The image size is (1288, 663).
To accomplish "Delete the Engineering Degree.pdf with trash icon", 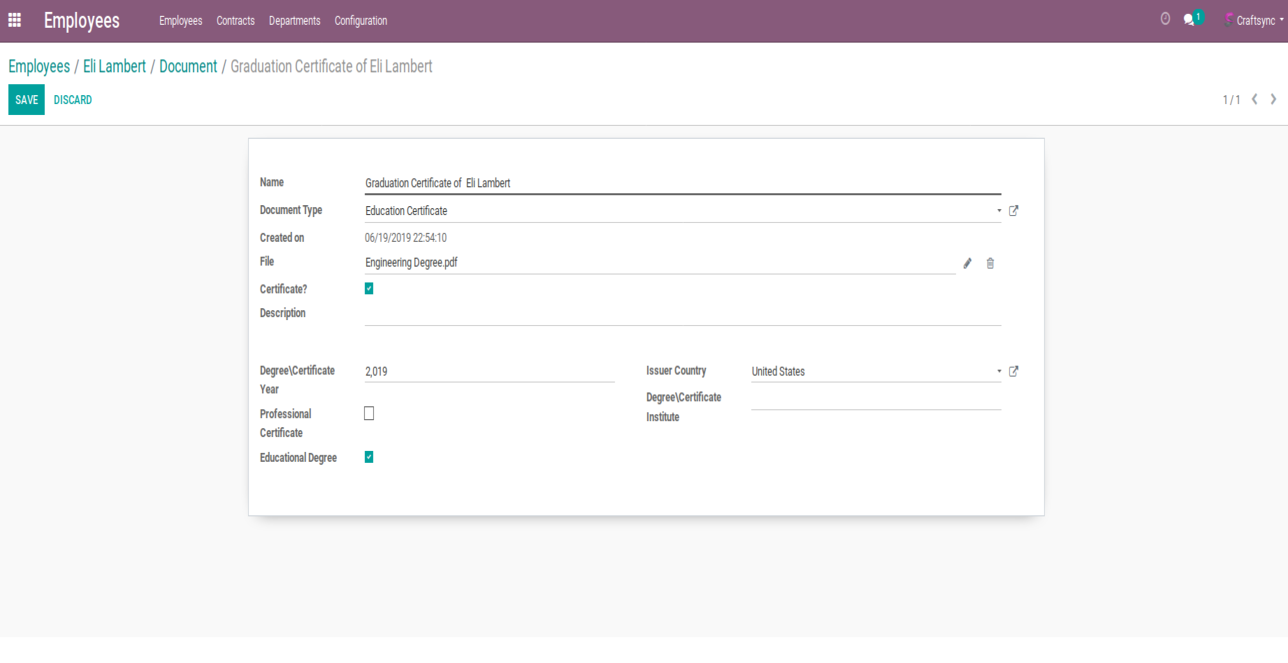I will (990, 264).
